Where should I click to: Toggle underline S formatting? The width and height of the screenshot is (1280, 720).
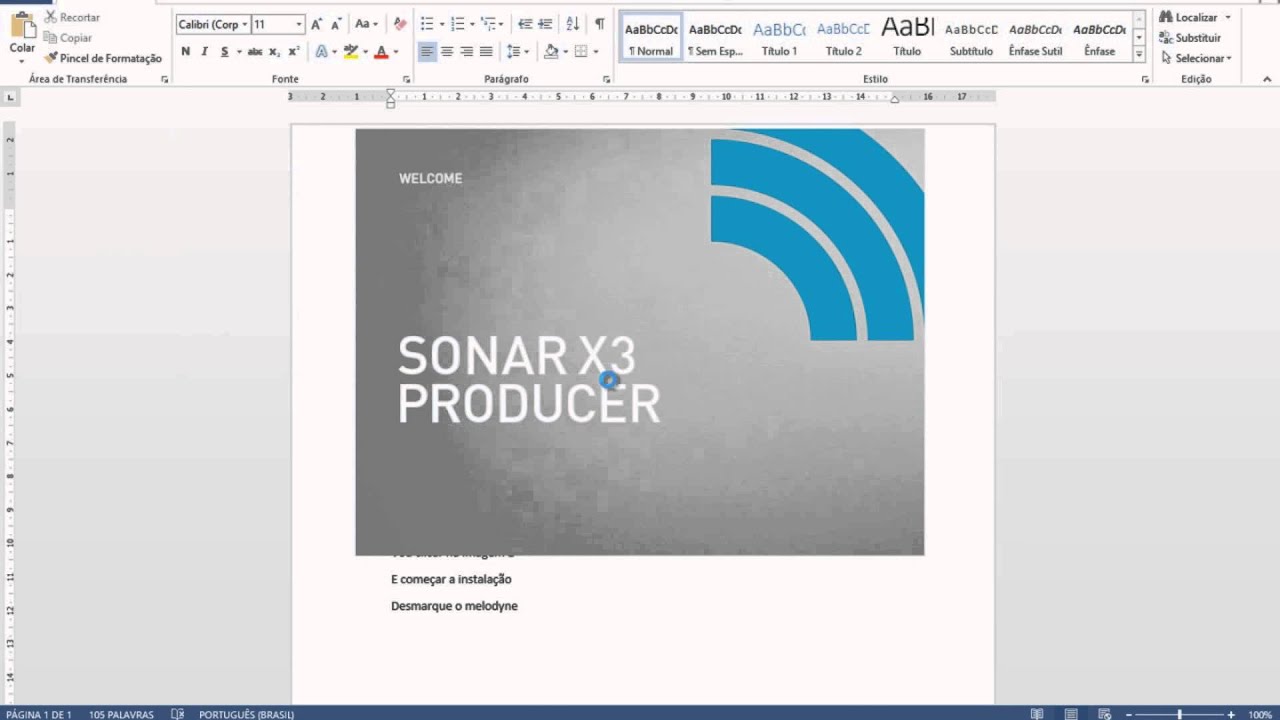pyautogui.click(x=224, y=51)
